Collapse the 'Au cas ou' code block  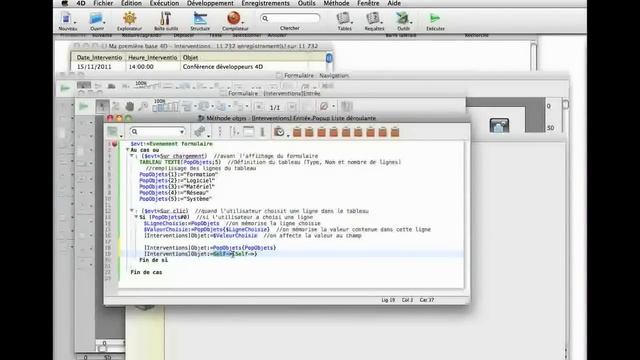click(x=127, y=150)
